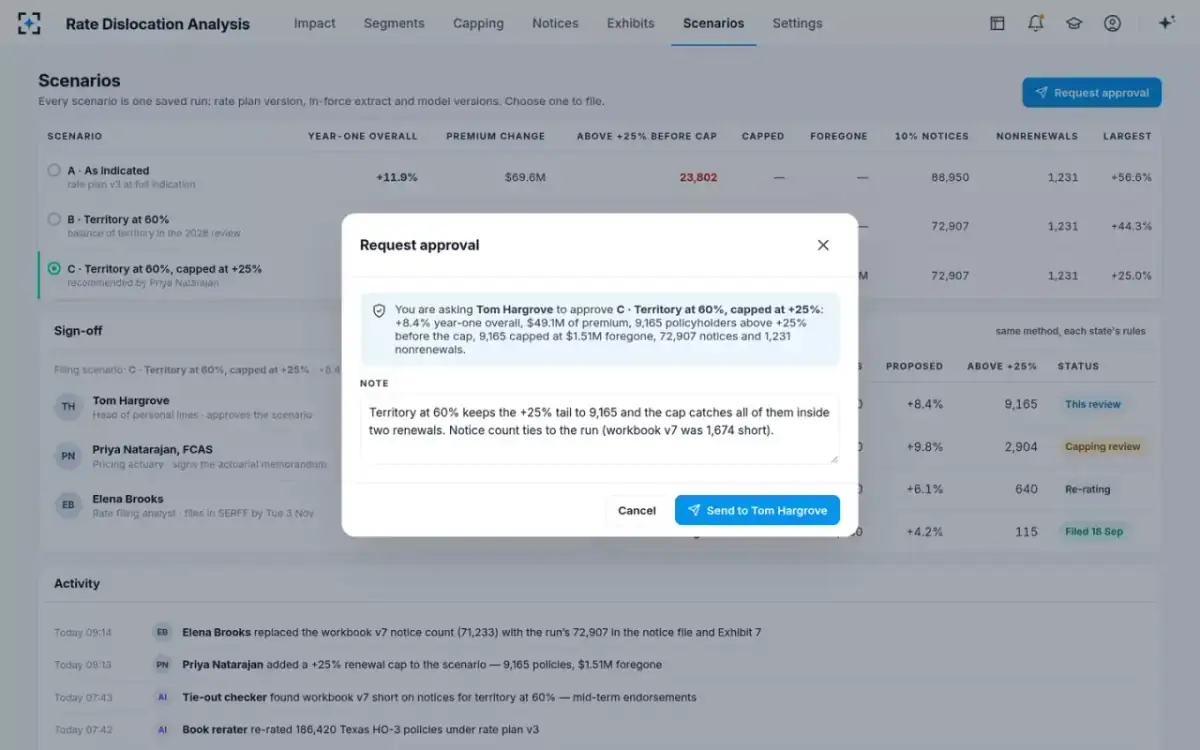
Task: Click the 'Capping review' status badge
Action: [1102, 447]
